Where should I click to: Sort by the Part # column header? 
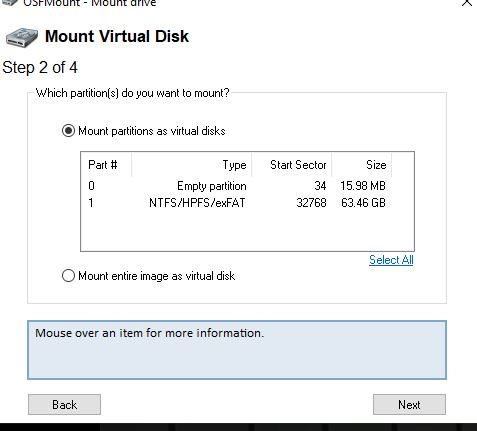106,165
